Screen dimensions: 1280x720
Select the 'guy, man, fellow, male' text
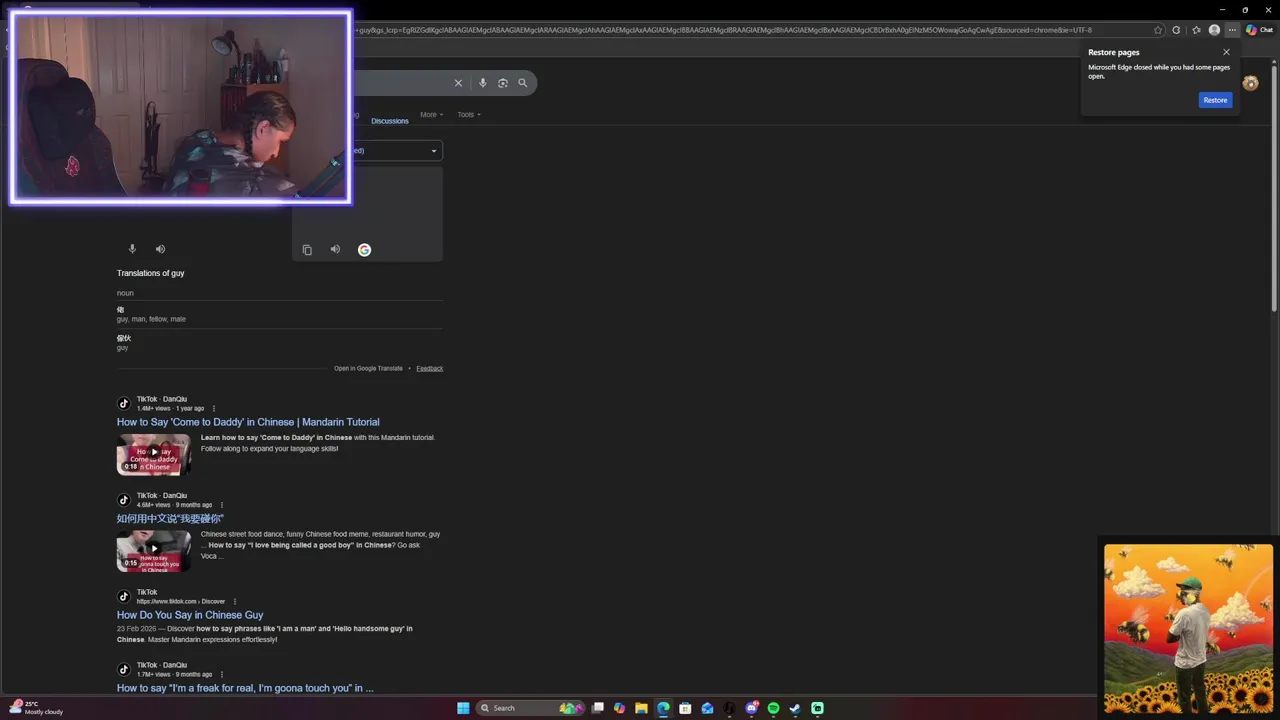click(x=151, y=319)
